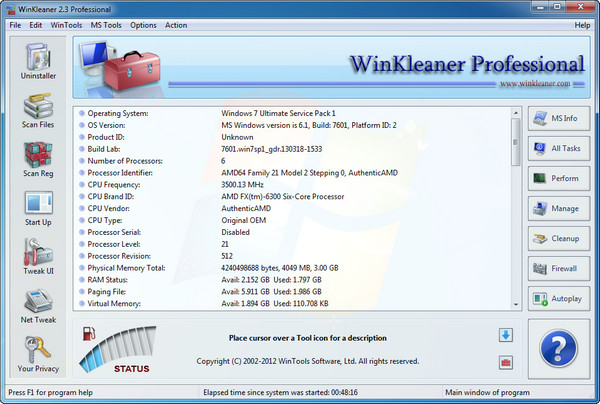Select the Product ID row

pyautogui.click(x=293, y=137)
